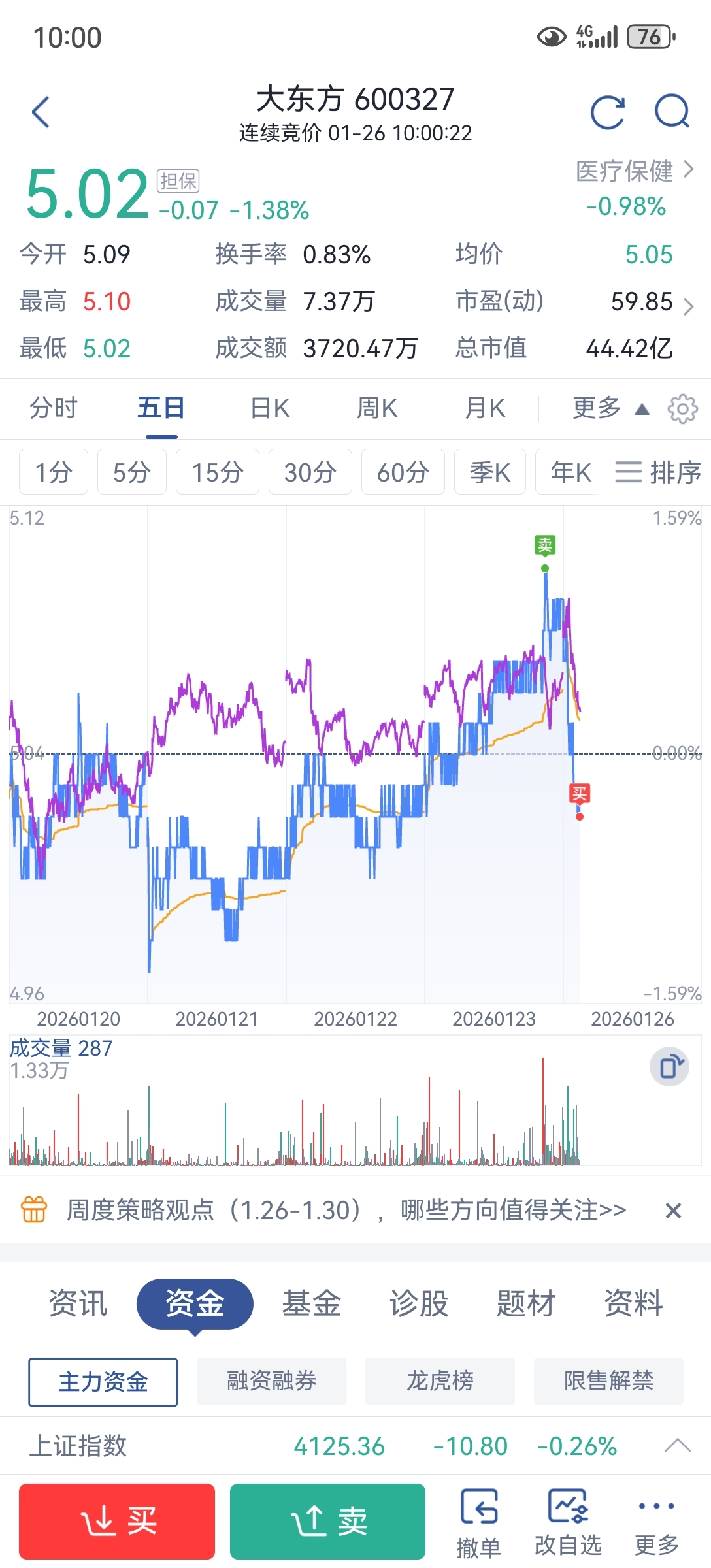Select the 主力资金 filter option
Viewport: 711px width, 1568px height.
click(103, 1382)
